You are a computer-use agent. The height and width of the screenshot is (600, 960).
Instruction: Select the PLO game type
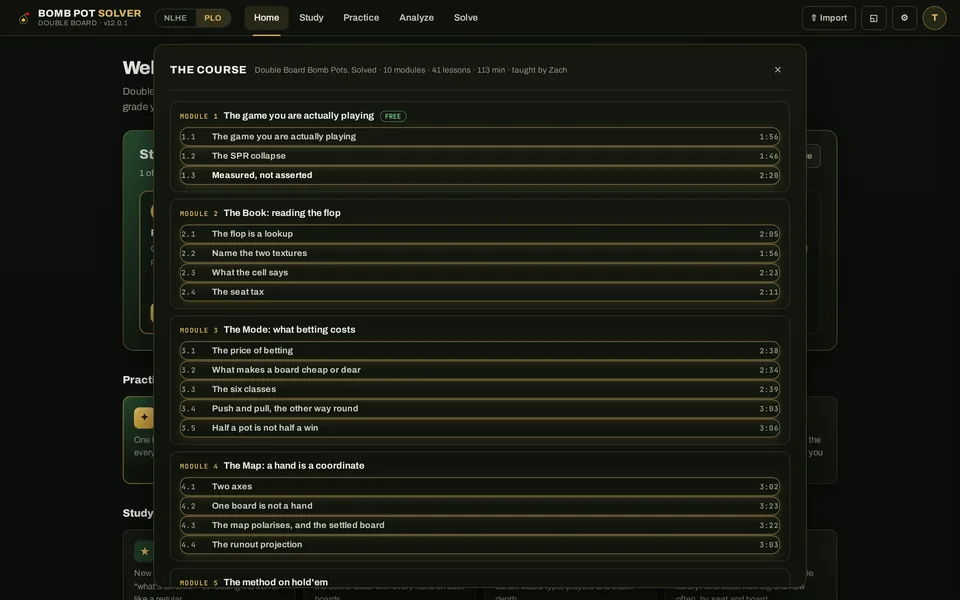coord(212,18)
